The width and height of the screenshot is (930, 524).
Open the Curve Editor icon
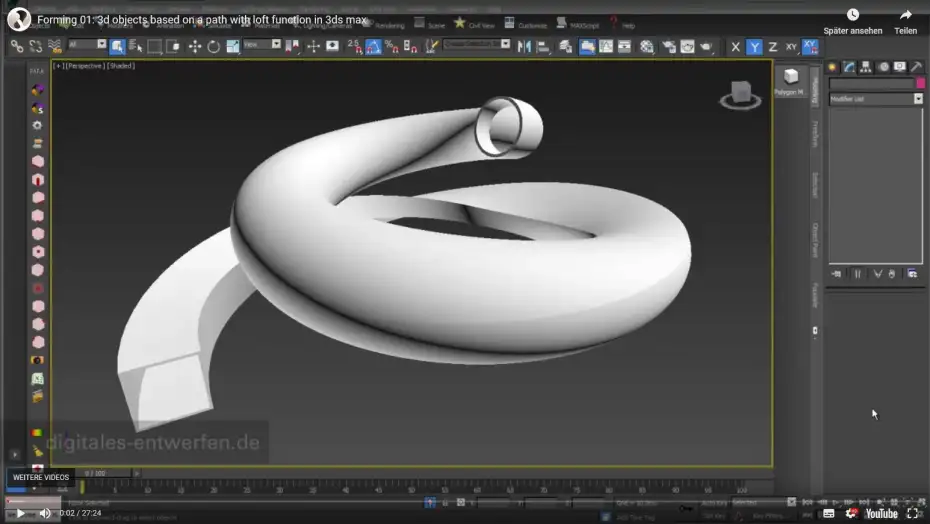click(606, 46)
